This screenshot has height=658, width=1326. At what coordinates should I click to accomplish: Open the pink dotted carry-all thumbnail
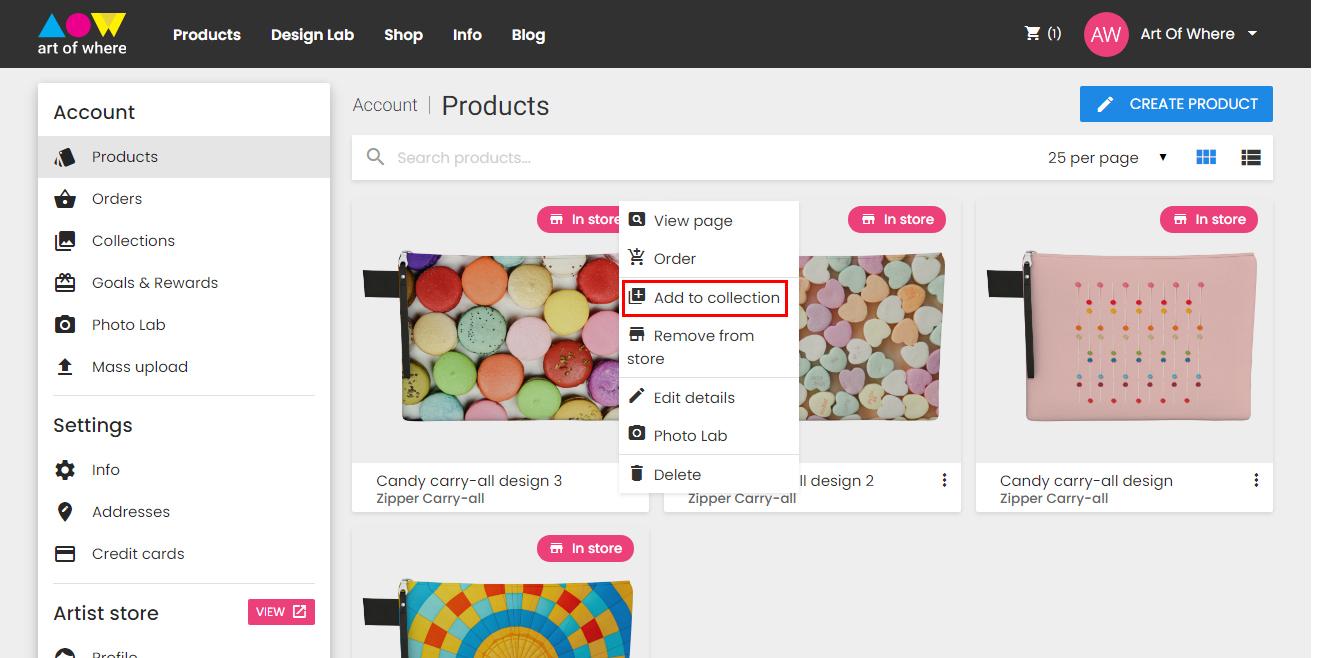click(1124, 336)
